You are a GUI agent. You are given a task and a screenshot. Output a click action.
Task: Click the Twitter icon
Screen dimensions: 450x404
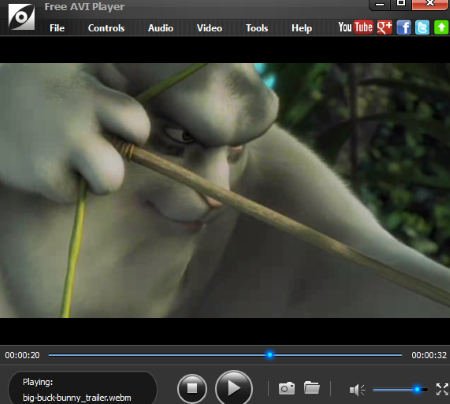(x=422, y=27)
